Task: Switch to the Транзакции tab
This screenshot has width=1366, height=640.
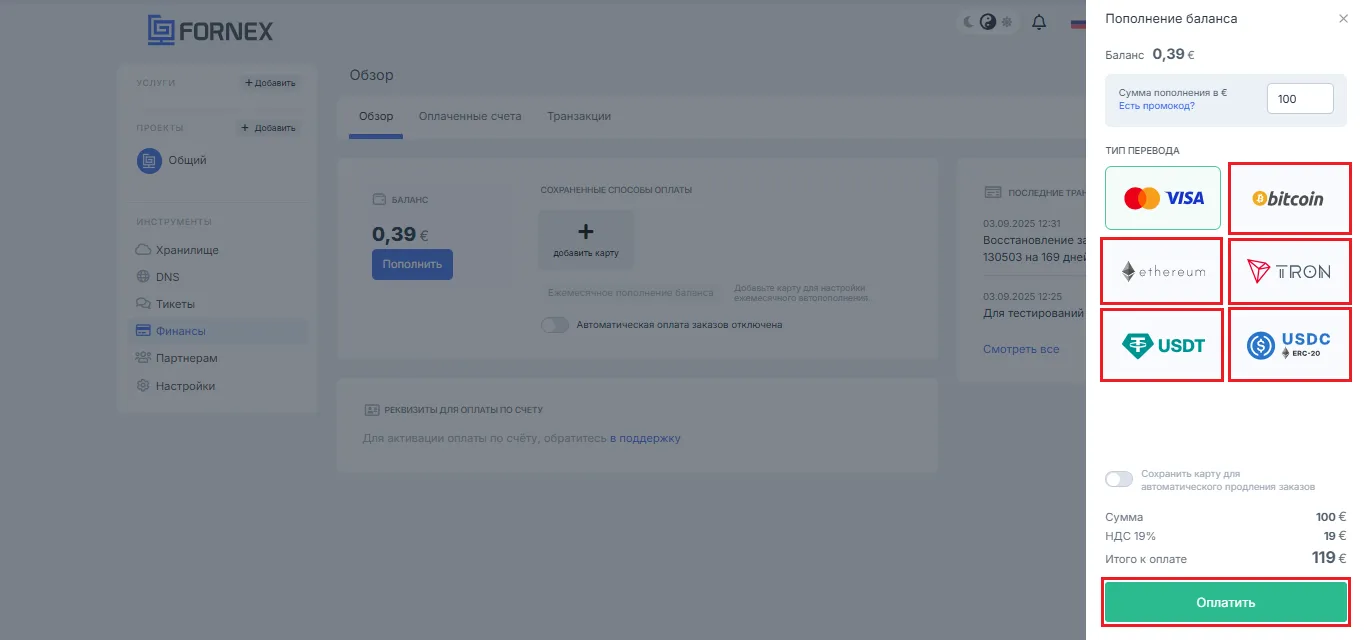Action: 579,116
